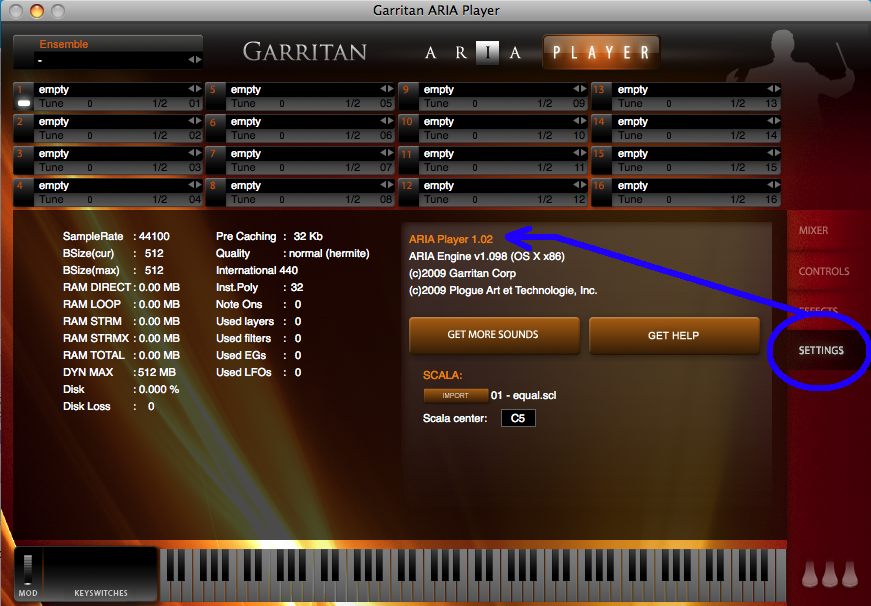Select instrument slot number 6

[x=215, y=122]
